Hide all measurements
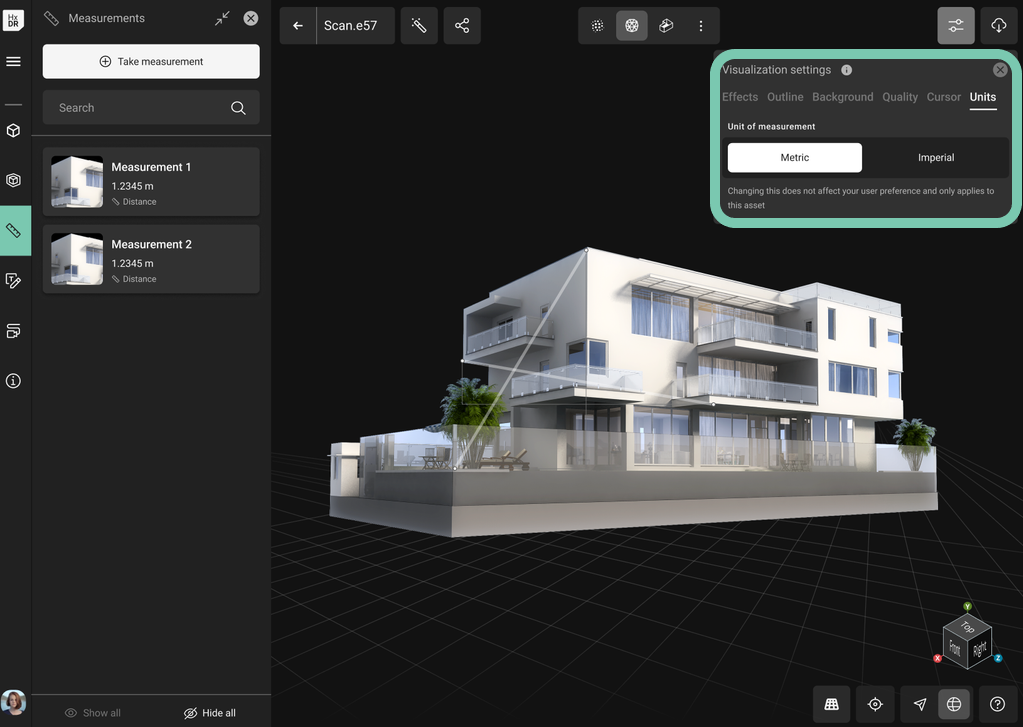 (210, 713)
